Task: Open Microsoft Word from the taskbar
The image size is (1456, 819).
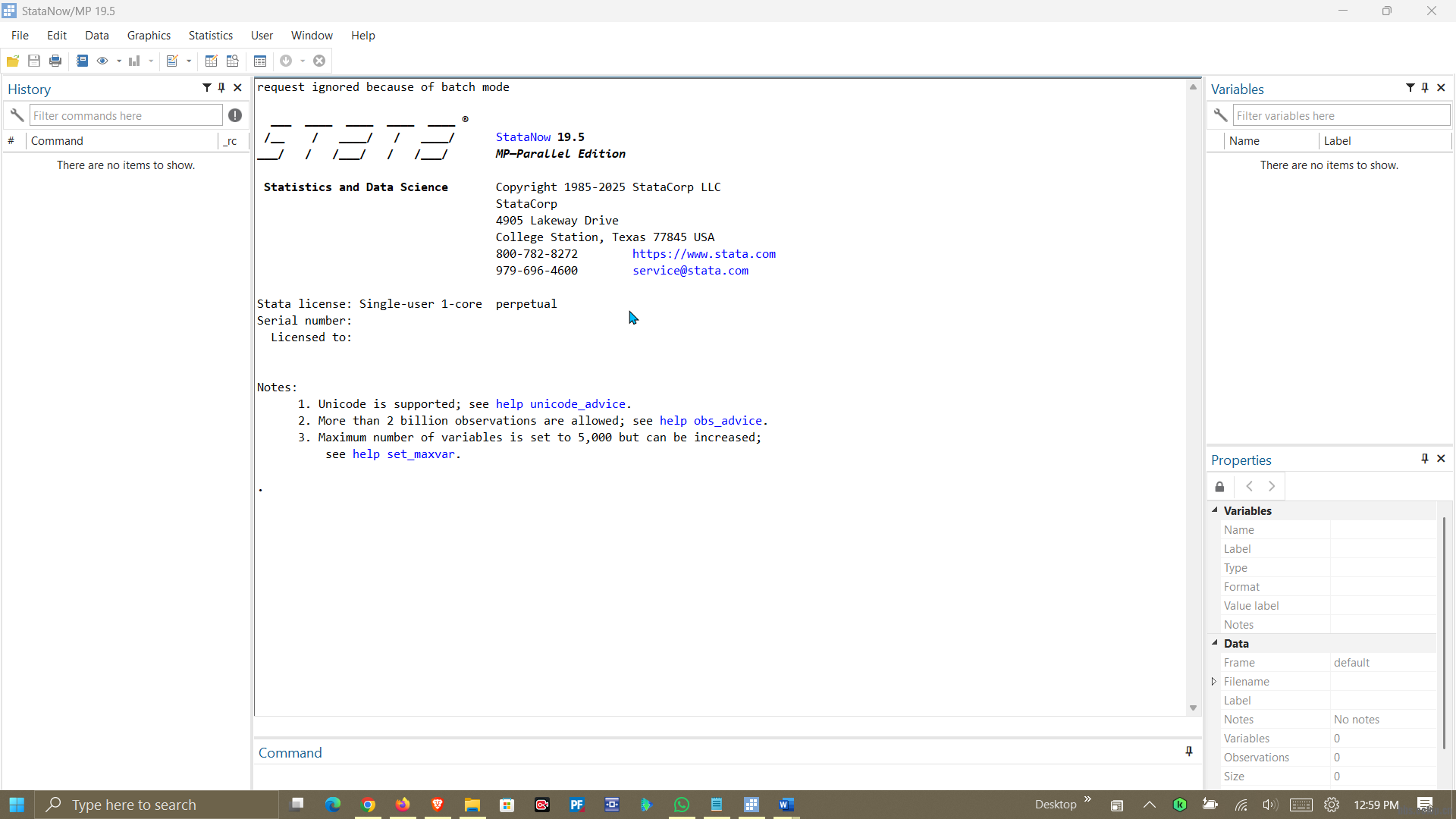Action: pos(786,805)
